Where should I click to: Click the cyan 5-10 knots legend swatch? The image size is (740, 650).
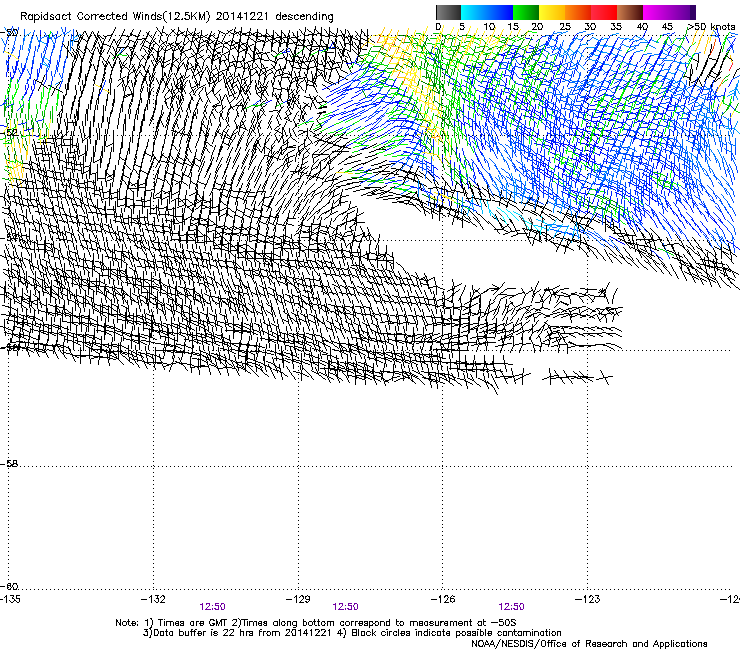click(x=474, y=12)
